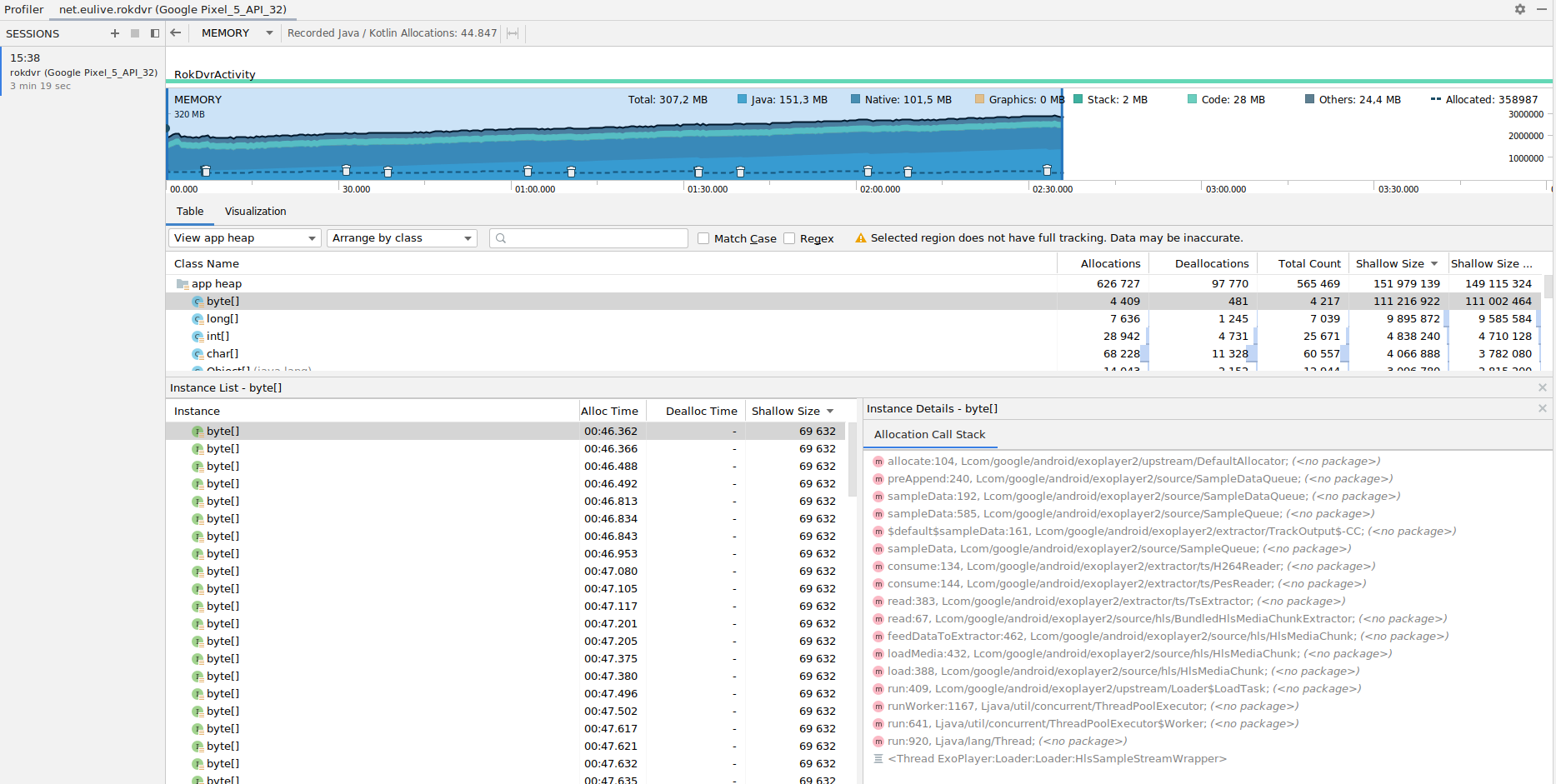Click the icon right of Allocations: 44.847
The image size is (1556, 784).
coord(513,33)
